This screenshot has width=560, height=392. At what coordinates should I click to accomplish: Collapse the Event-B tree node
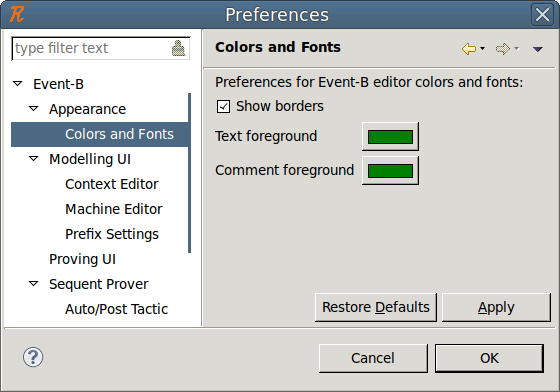click(18, 84)
